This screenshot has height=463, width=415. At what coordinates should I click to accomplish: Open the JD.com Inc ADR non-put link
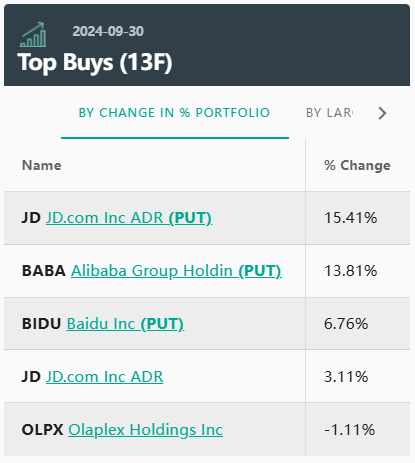[105, 377]
